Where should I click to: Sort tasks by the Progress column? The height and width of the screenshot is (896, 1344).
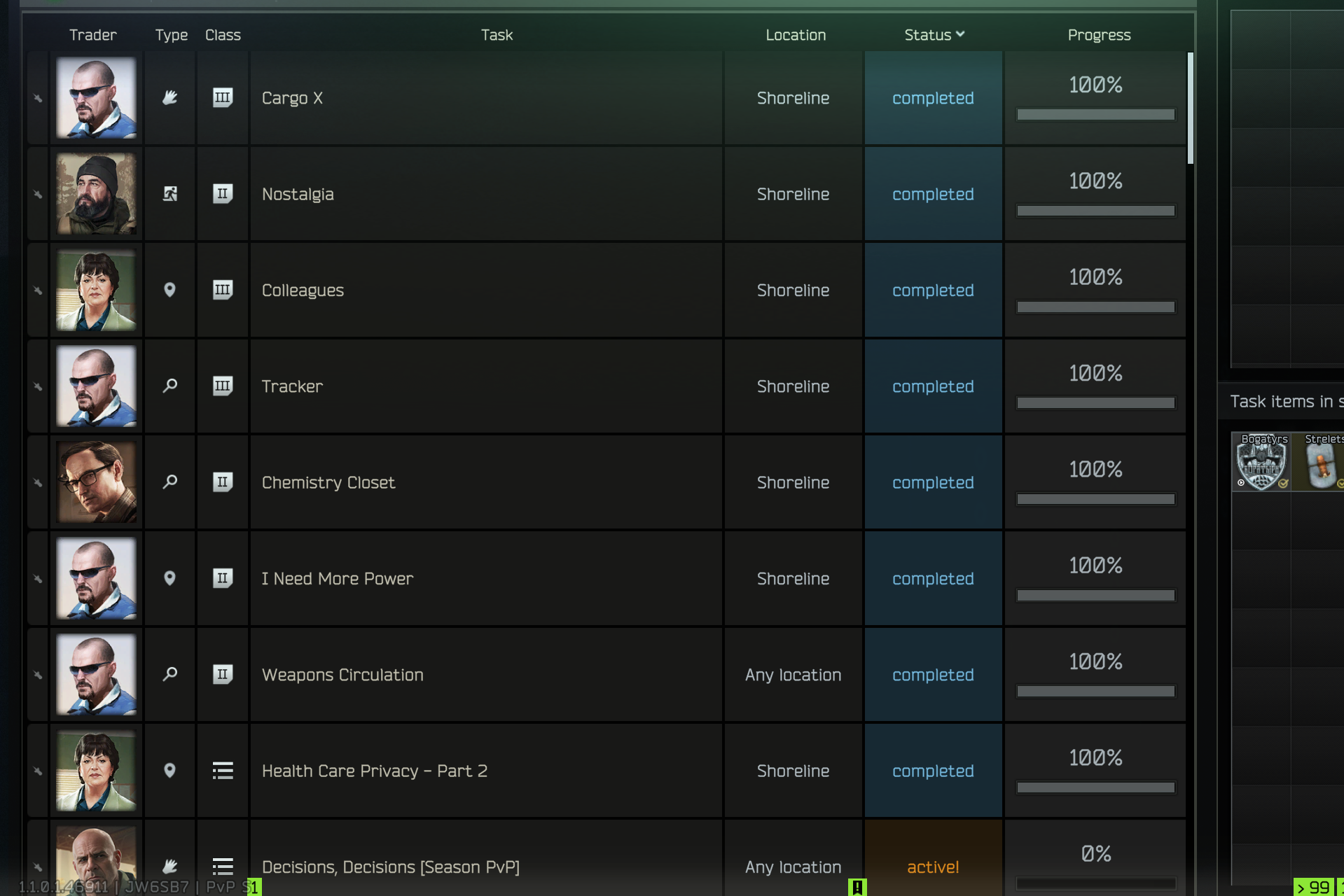point(1099,35)
